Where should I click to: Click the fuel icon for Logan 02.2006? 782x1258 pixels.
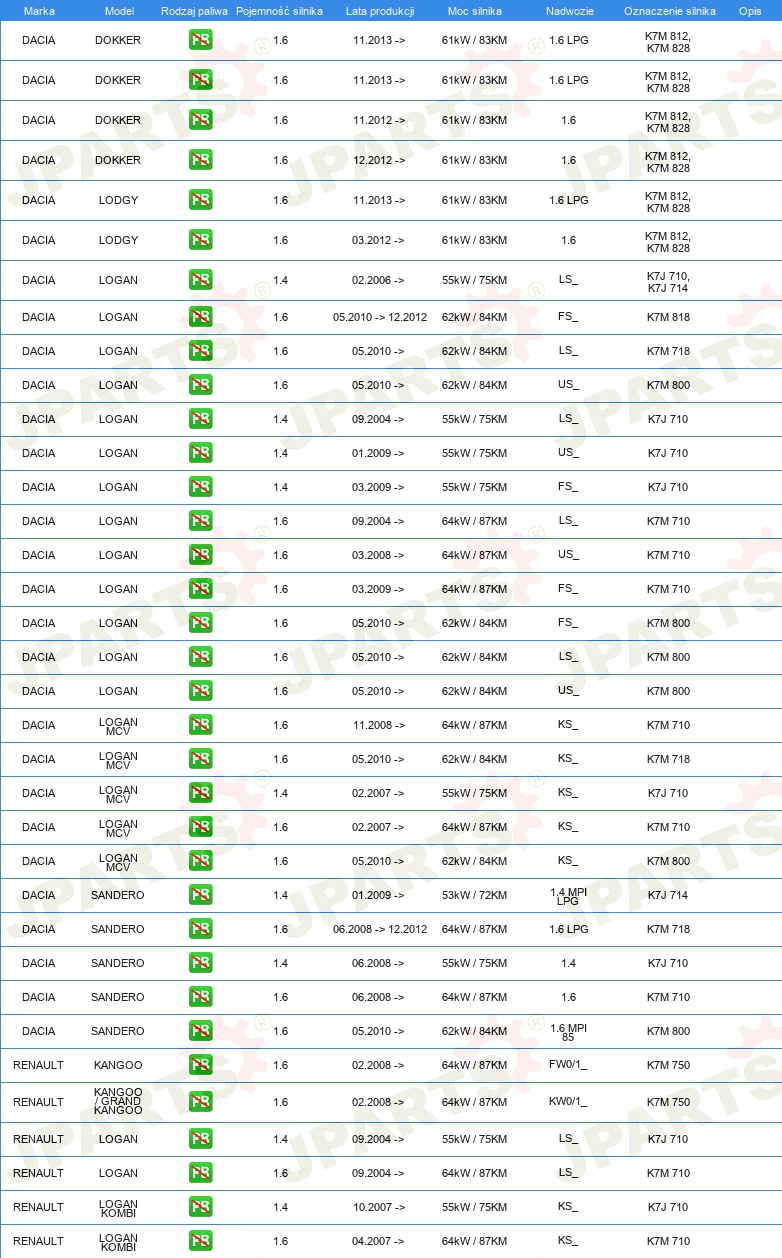click(x=200, y=280)
